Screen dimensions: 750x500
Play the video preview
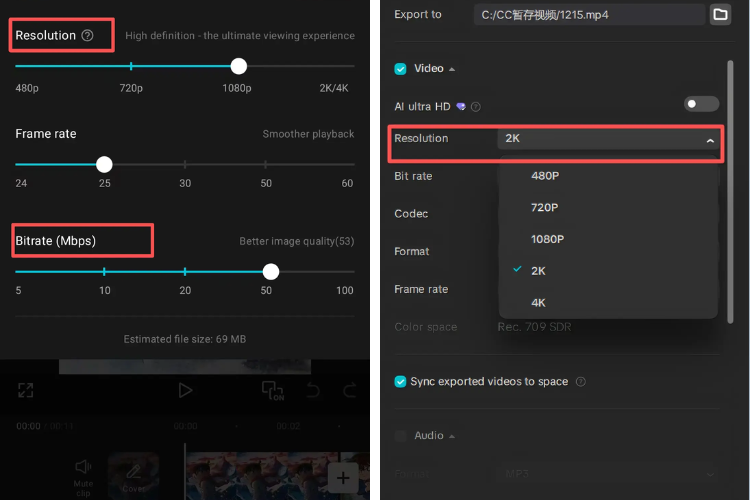point(185,390)
